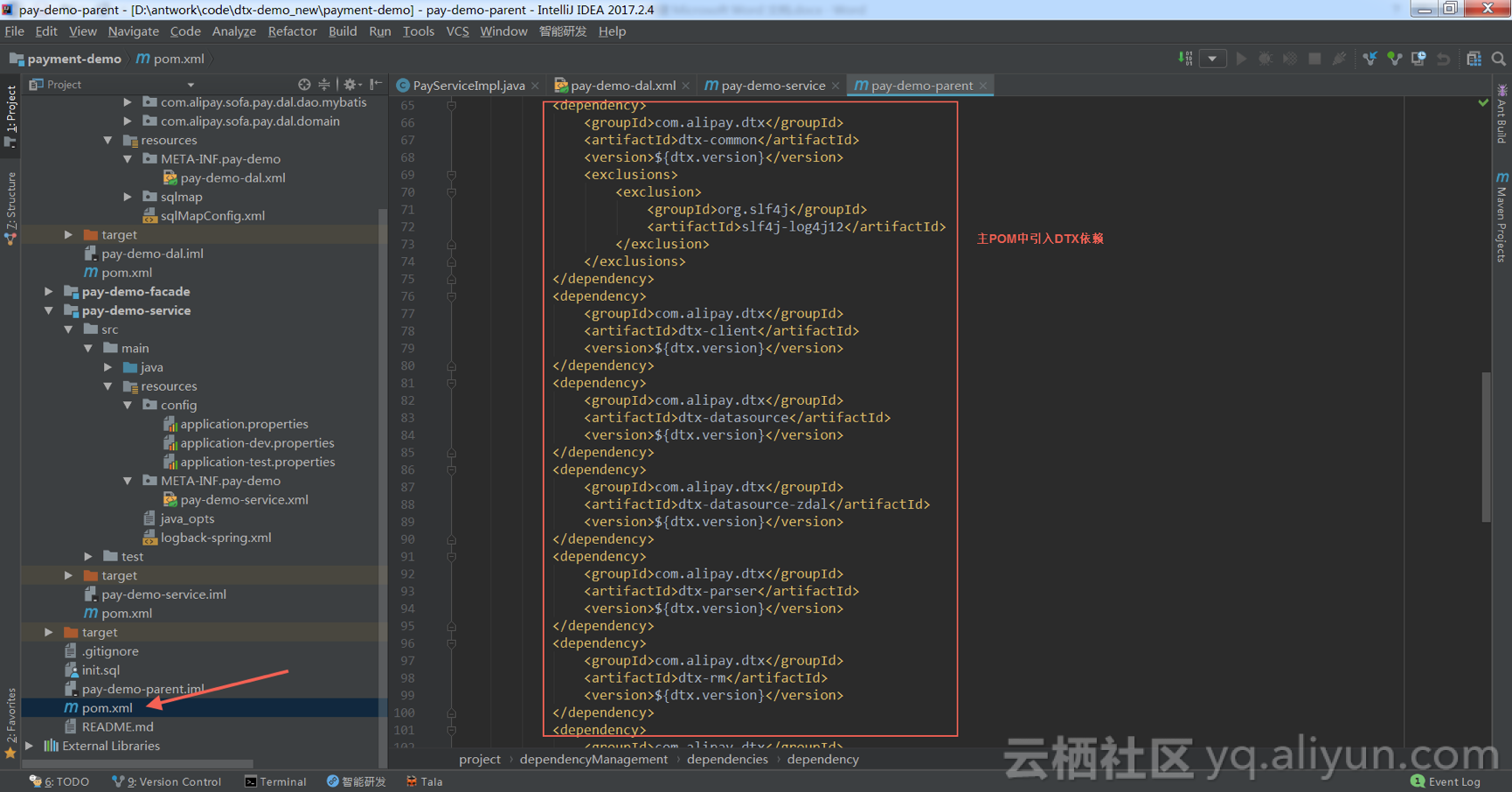Open the run configuration dropdown
Screen dimensions: 1512x792
click(1212, 59)
